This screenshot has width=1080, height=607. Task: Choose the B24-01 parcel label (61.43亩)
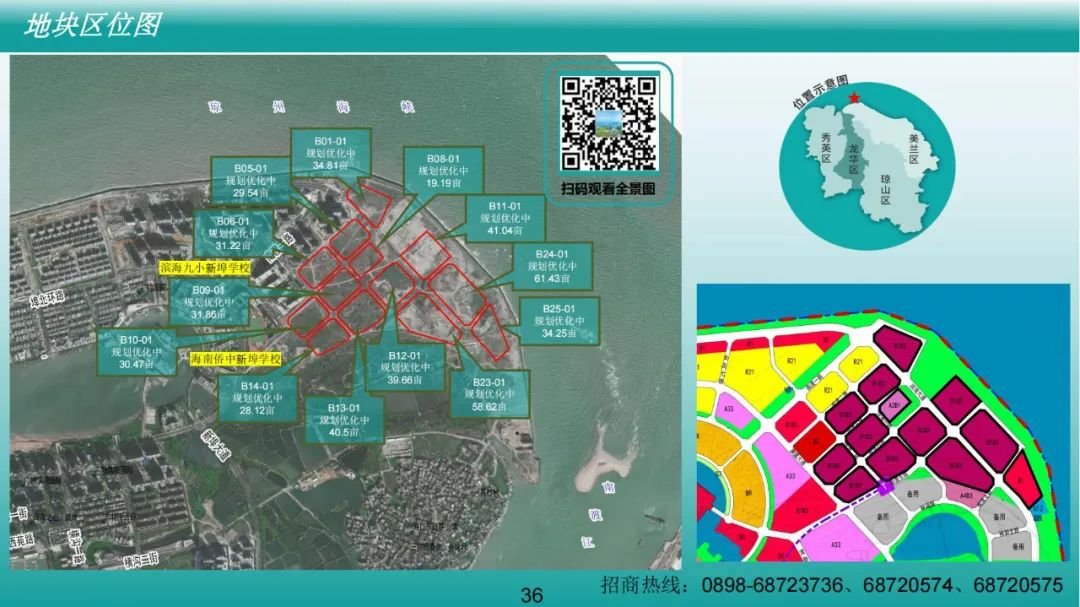pos(551,267)
